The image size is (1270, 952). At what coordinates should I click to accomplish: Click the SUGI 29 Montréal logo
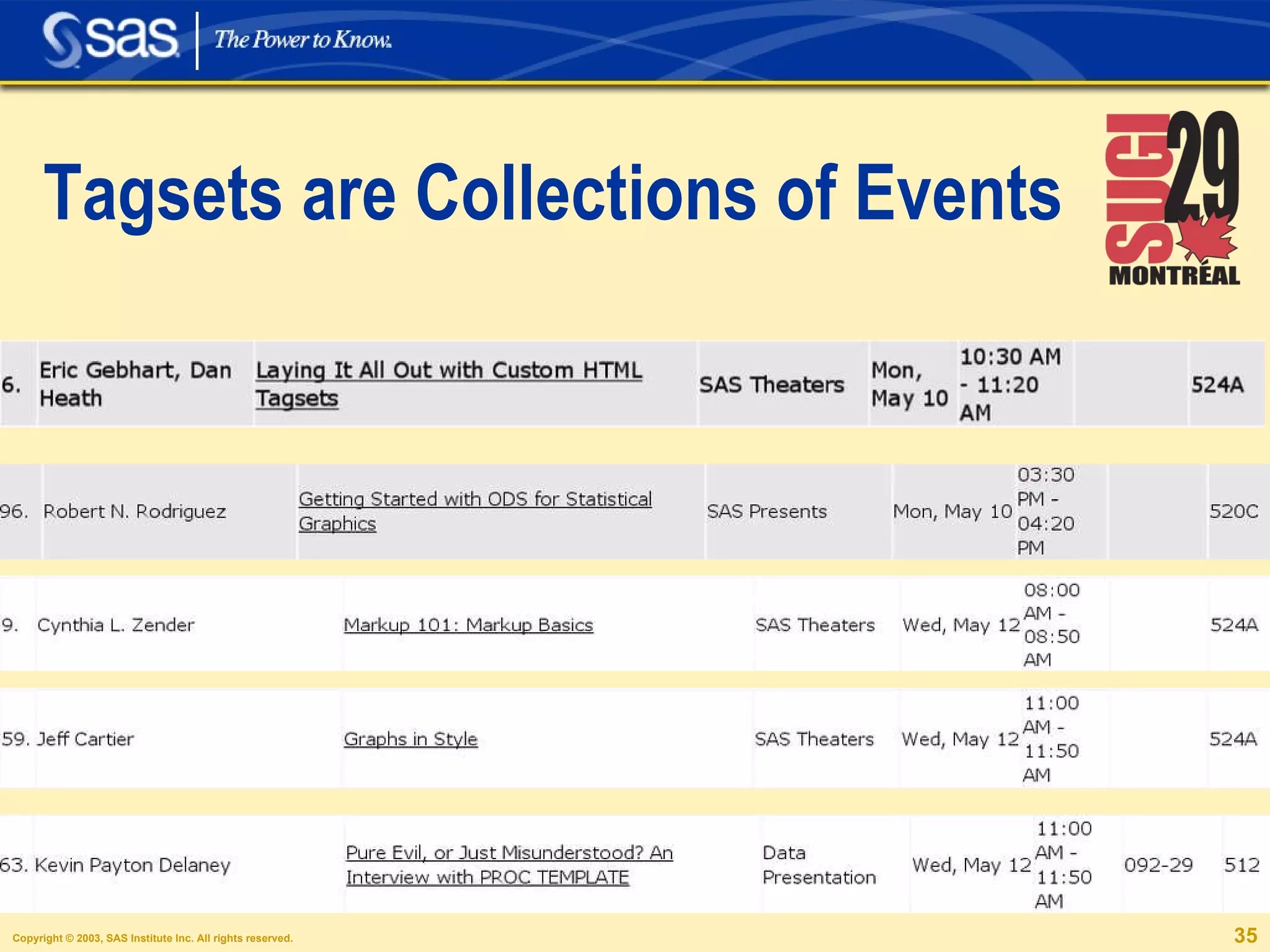pos(1173,198)
